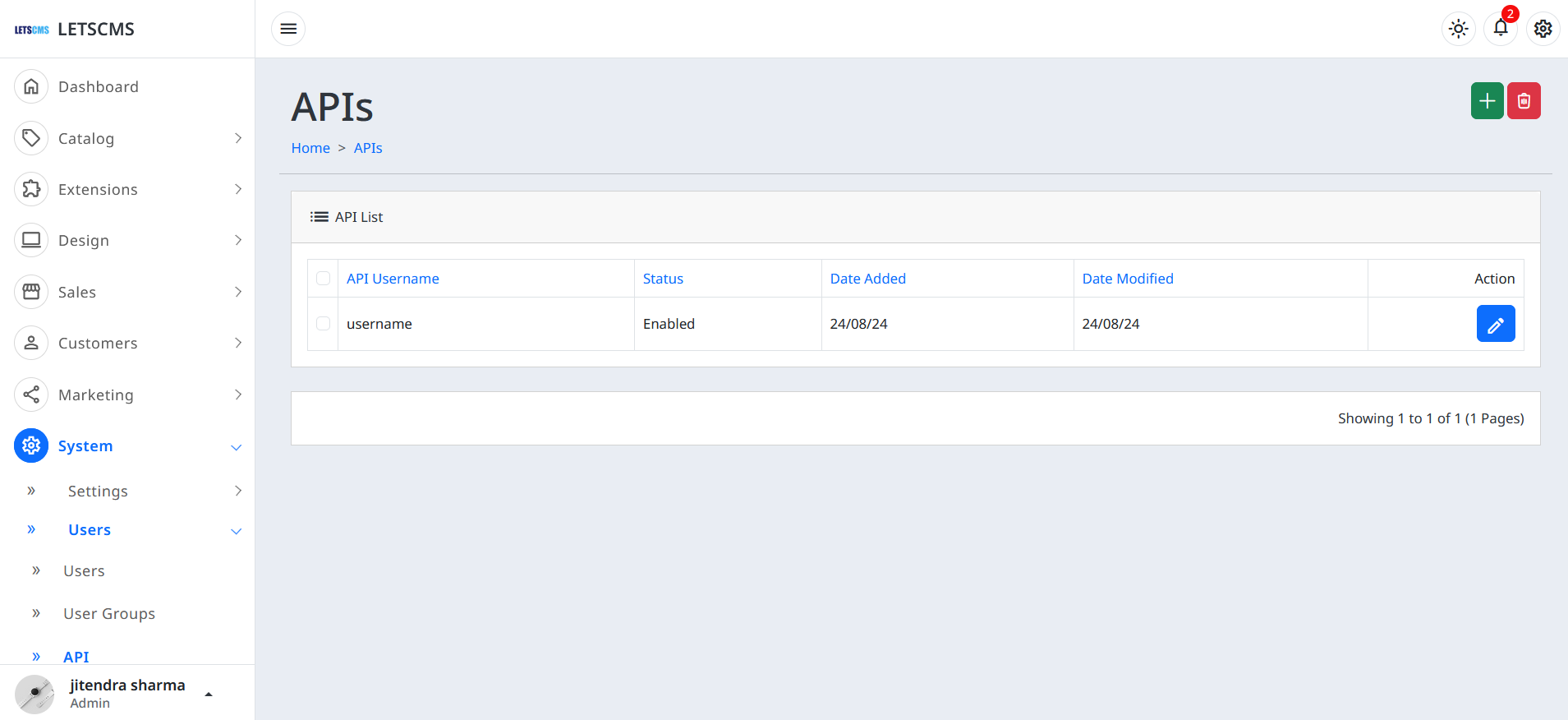Click the blue pencil edit icon

1495,324
